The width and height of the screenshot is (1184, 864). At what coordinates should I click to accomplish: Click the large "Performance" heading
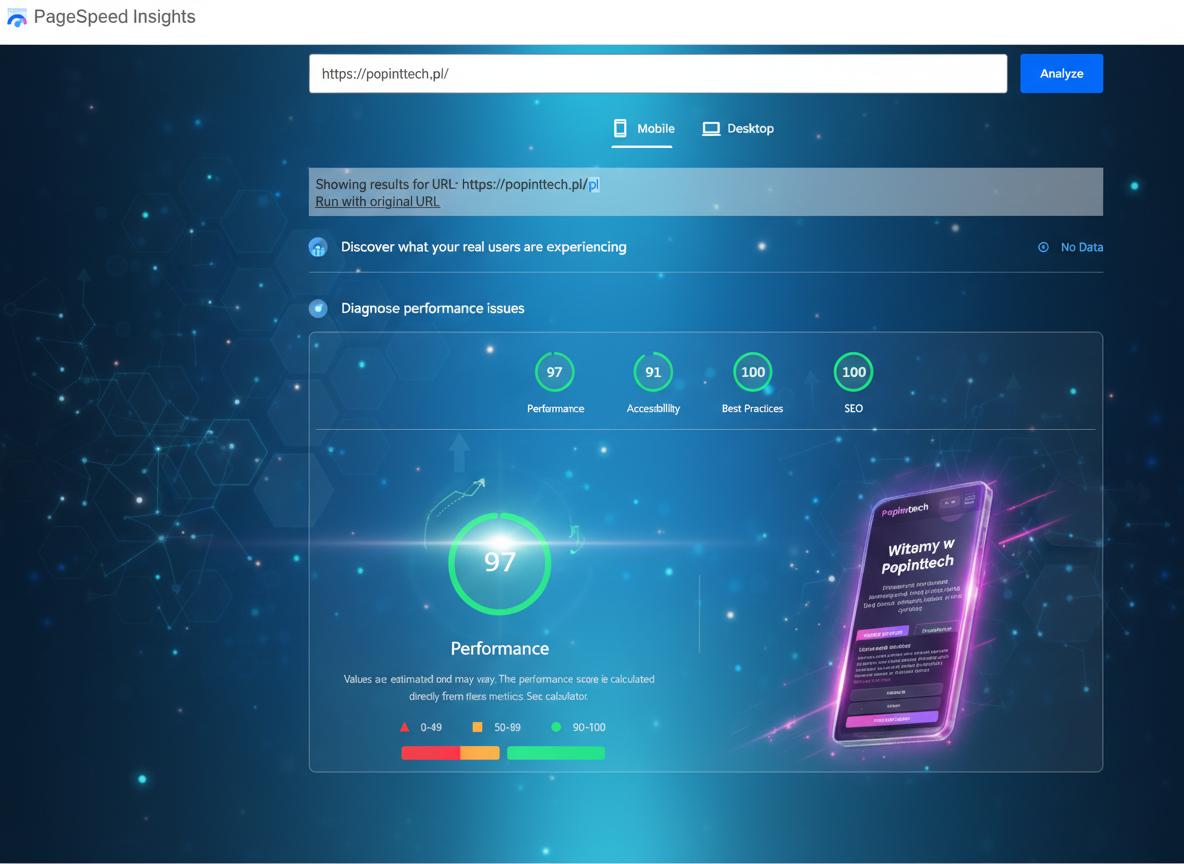pos(500,649)
